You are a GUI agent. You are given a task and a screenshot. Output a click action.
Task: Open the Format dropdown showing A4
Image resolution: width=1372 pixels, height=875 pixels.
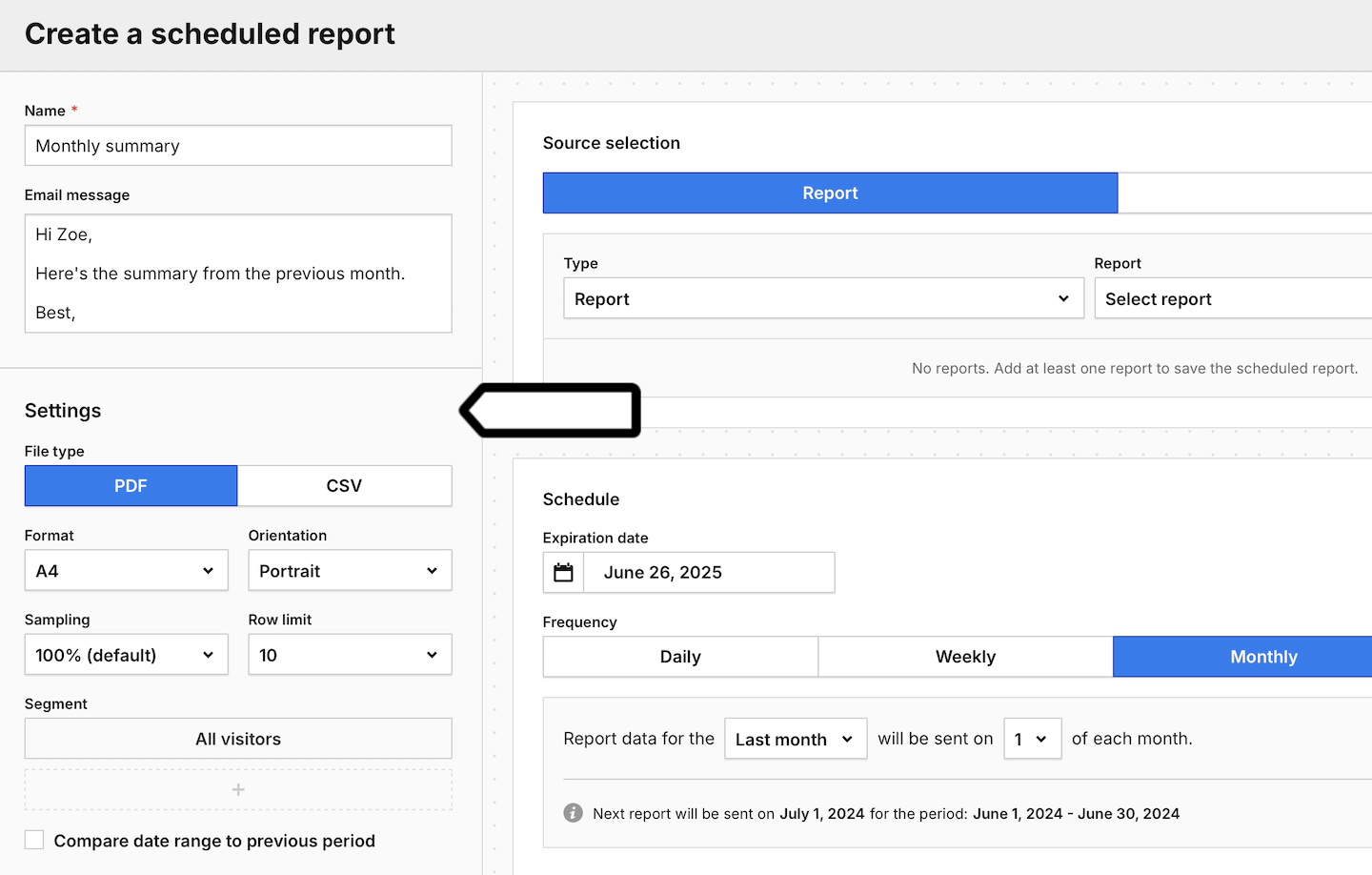[x=126, y=571]
